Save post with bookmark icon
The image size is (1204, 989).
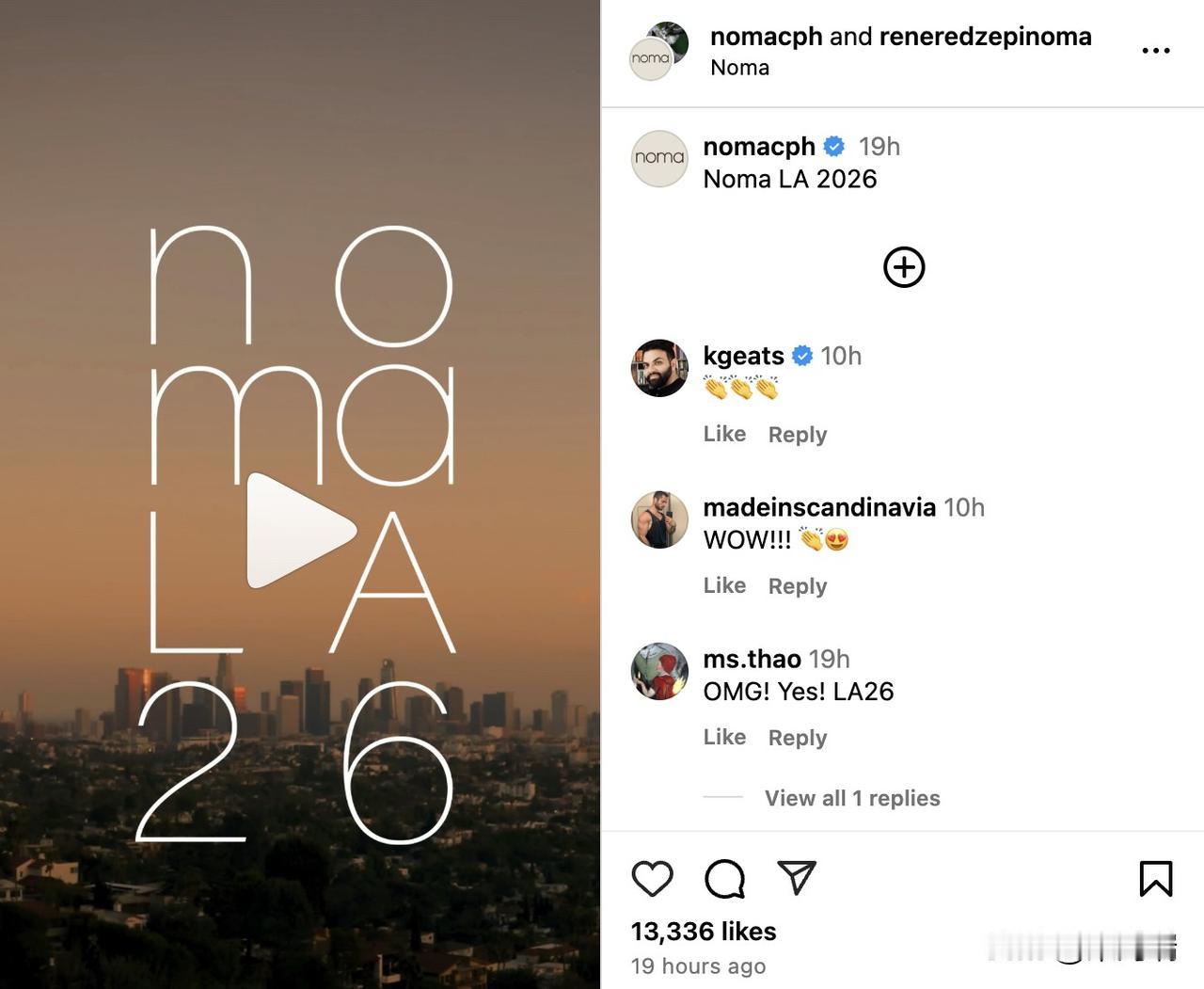[x=1156, y=879]
